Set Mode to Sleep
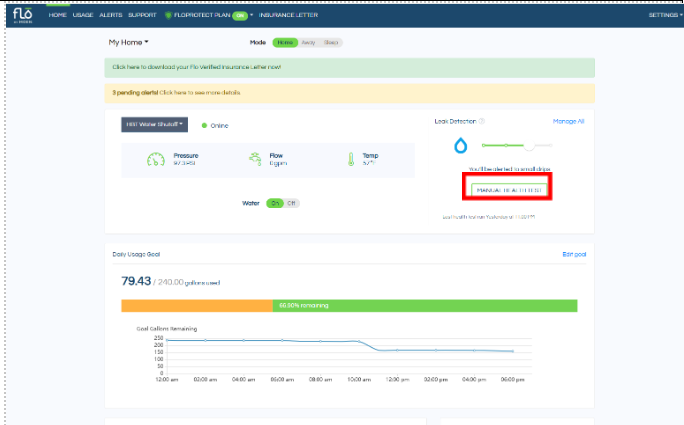 pos(330,43)
